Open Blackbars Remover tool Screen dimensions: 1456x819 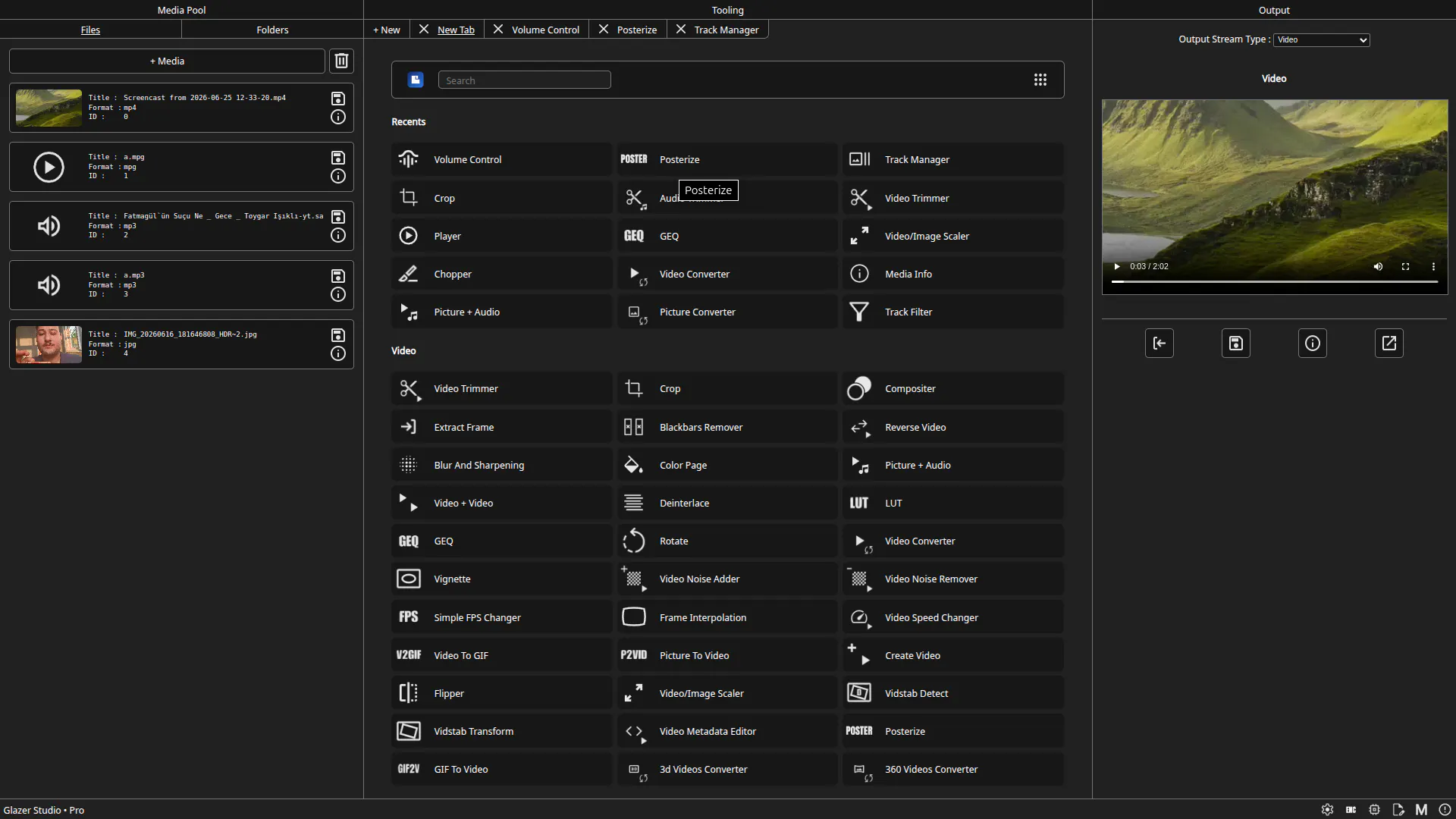(727, 427)
